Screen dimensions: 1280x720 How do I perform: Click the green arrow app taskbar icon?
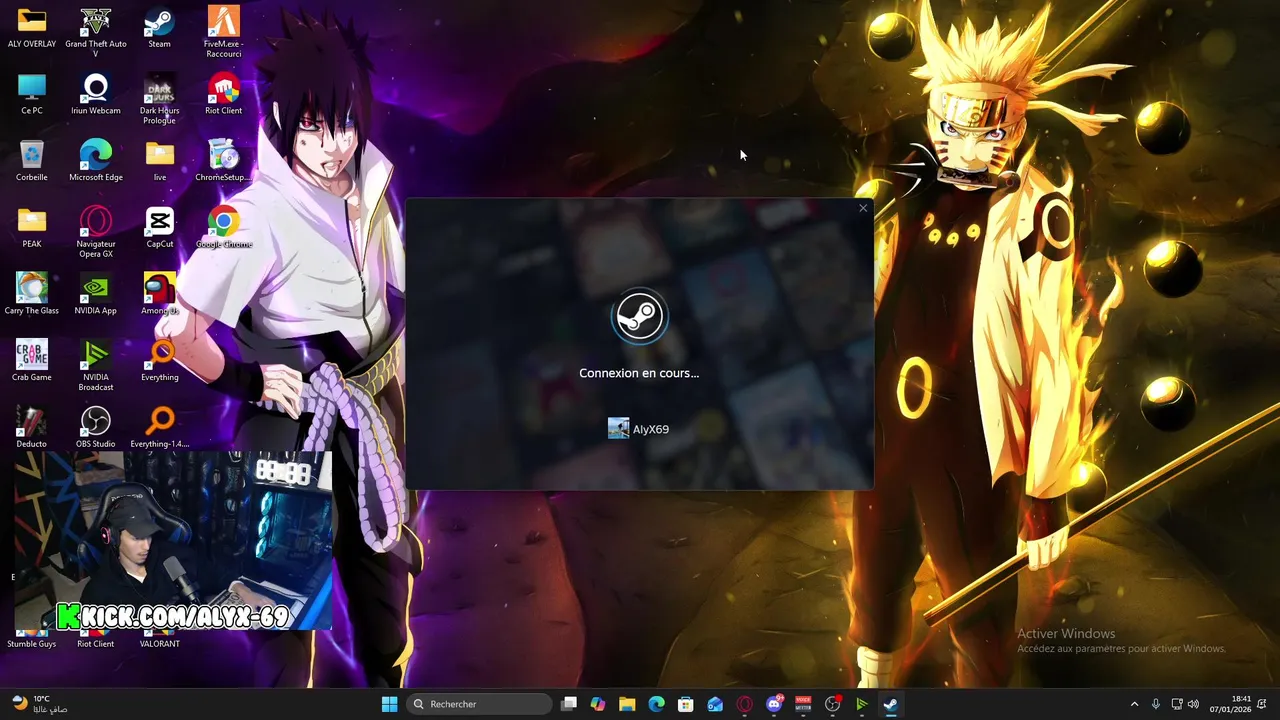(x=861, y=704)
